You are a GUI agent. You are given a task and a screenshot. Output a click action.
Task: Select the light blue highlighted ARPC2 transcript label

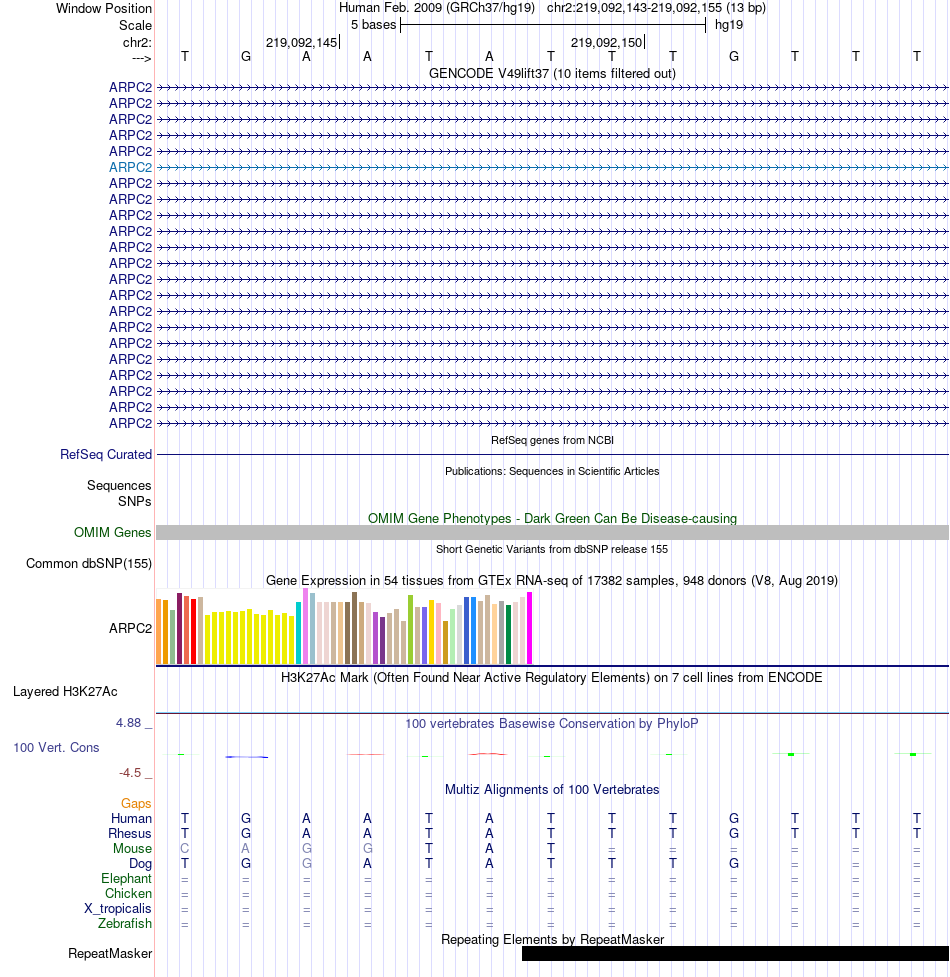[130, 168]
